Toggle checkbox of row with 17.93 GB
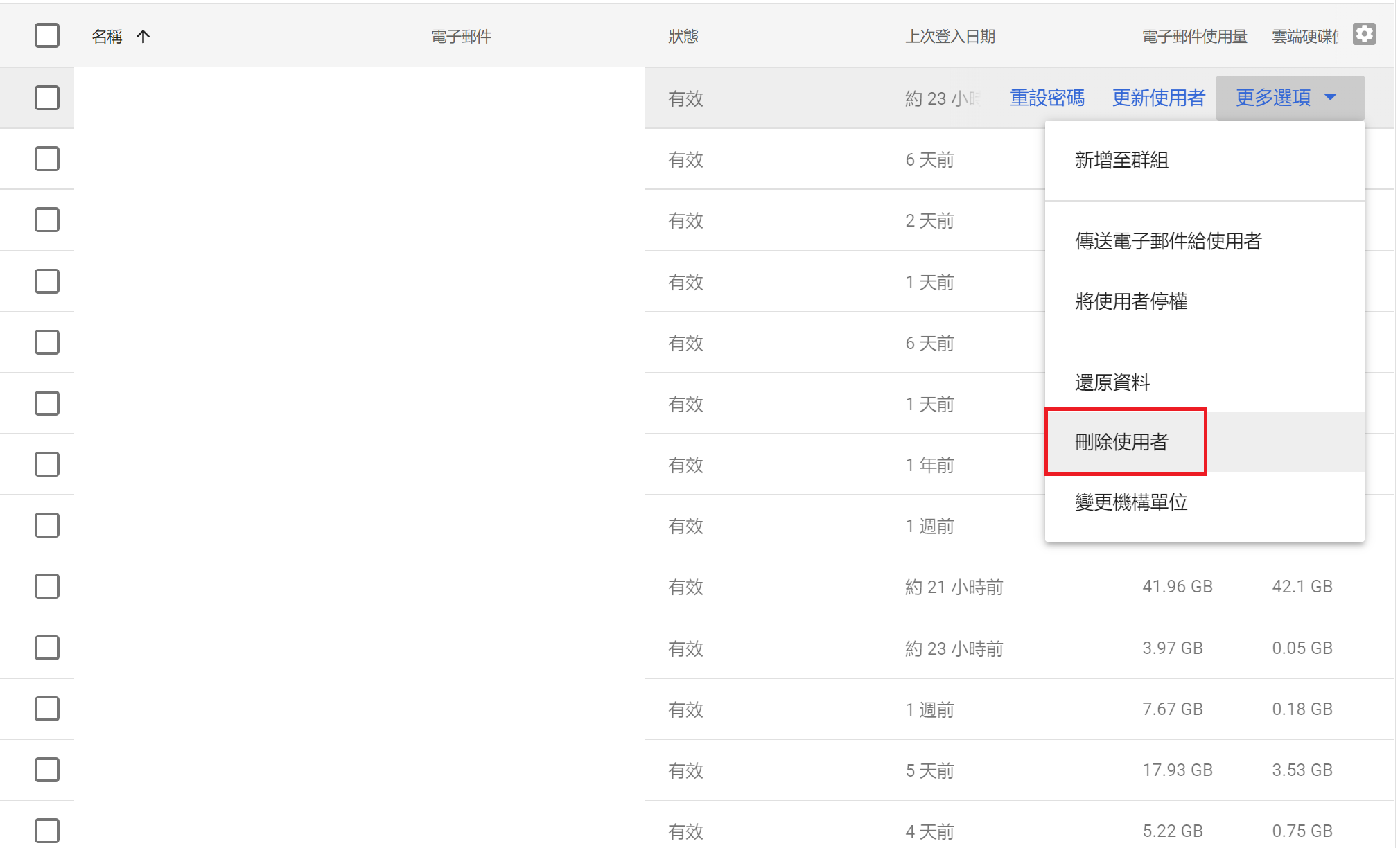Viewport: 1400px width, 848px height. [47, 770]
